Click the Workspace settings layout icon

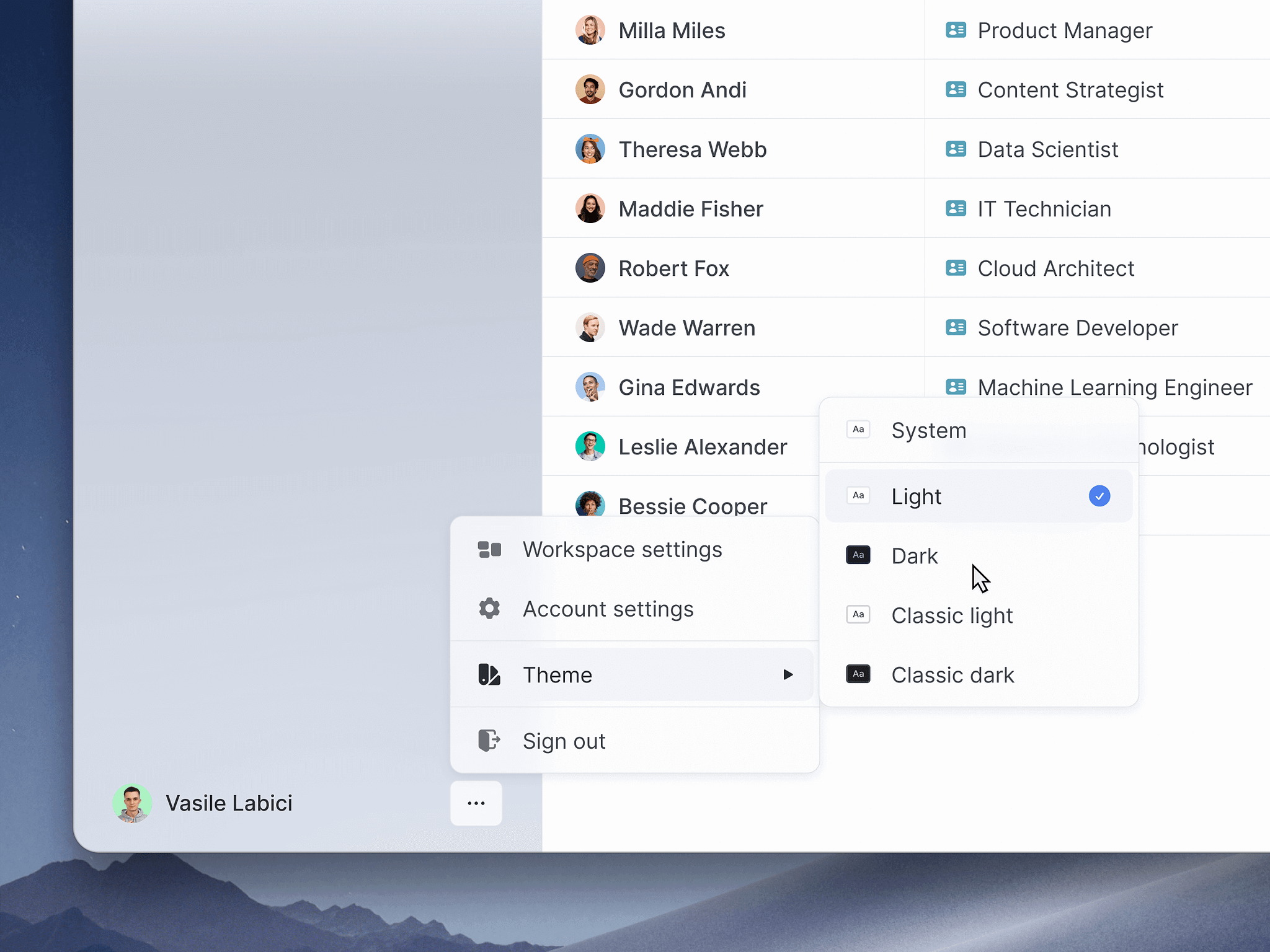pyautogui.click(x=489, y=550)
